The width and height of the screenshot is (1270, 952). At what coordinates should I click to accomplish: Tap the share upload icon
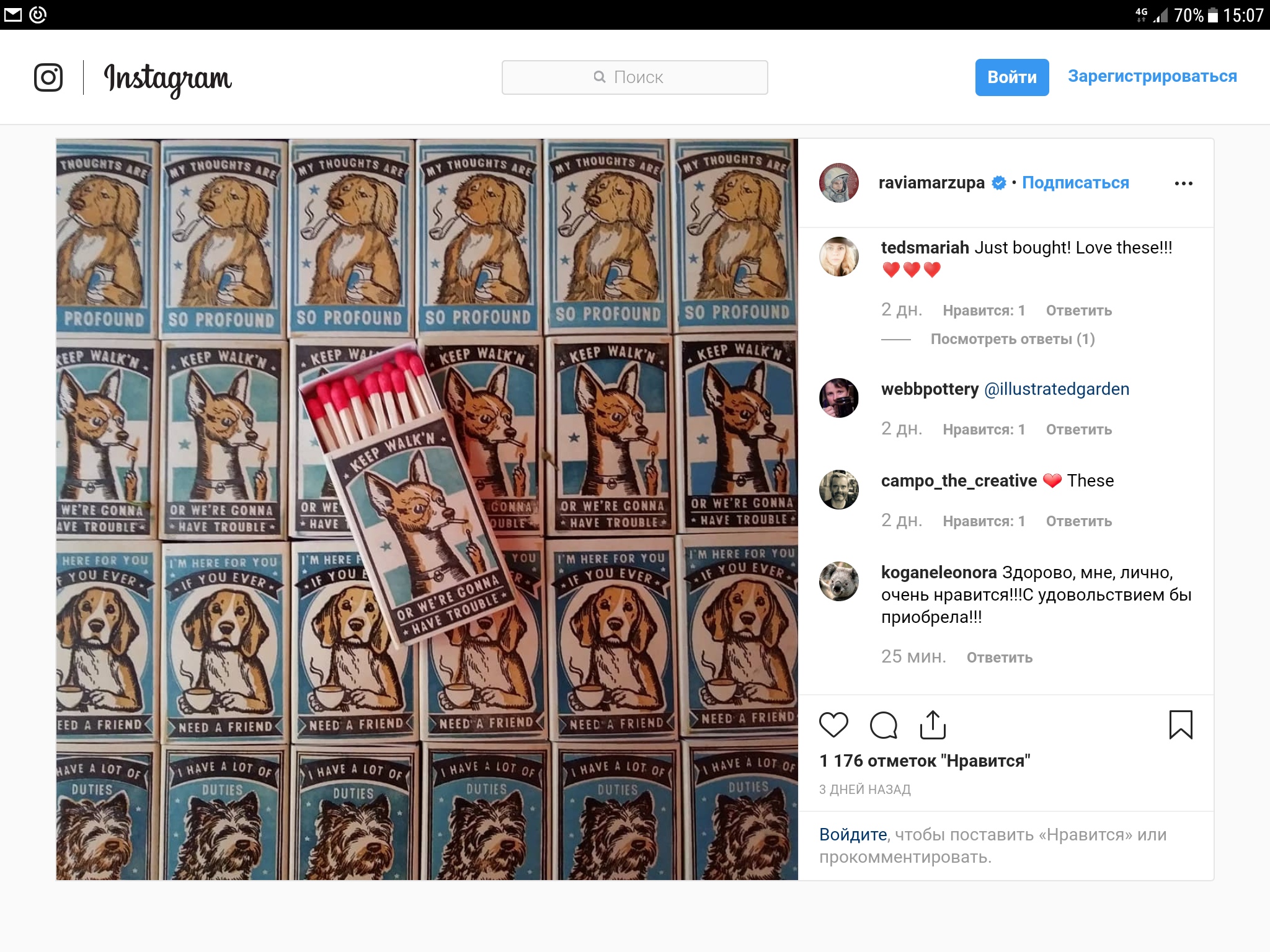pos(933,725)
